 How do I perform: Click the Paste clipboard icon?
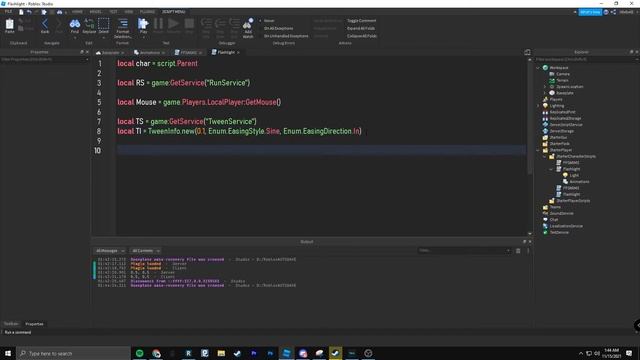[9, 25]
